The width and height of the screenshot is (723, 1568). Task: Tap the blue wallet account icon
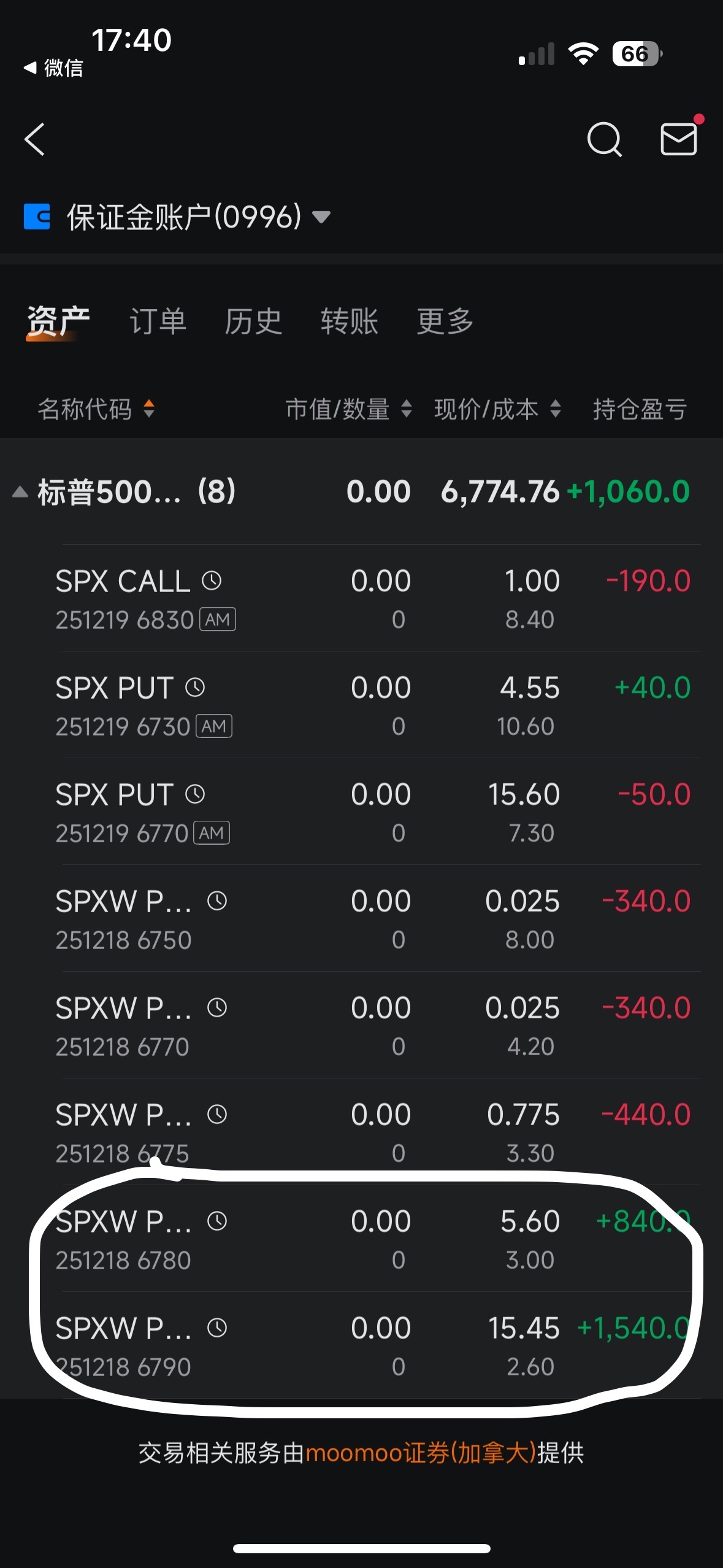point(37,217)
